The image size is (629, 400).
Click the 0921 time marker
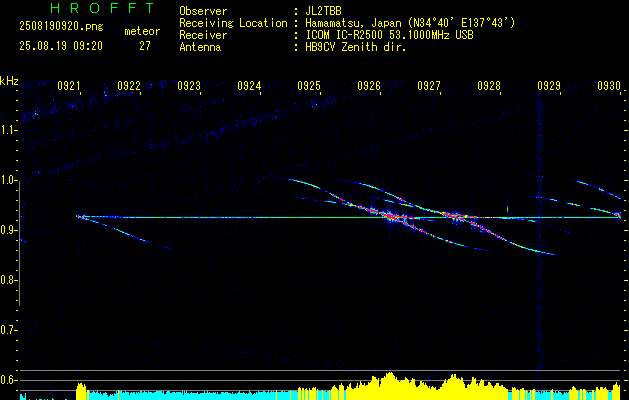69,85
